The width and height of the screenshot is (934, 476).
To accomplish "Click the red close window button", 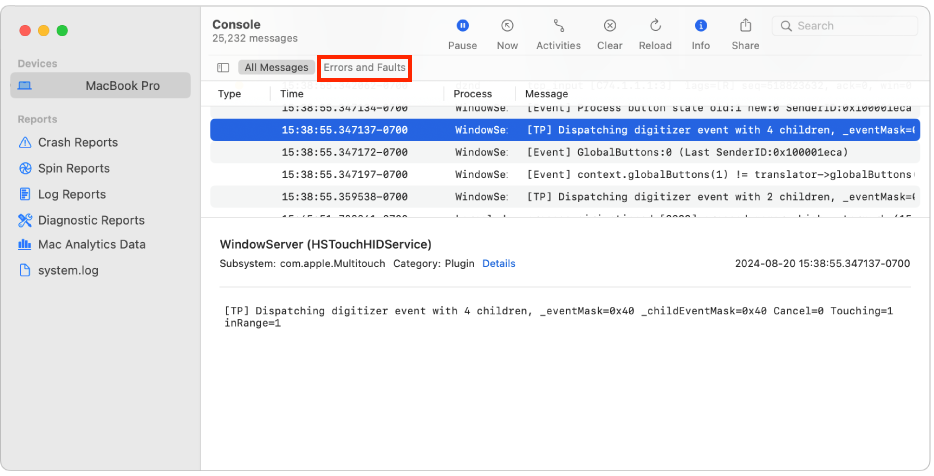I will coord(25,30).
